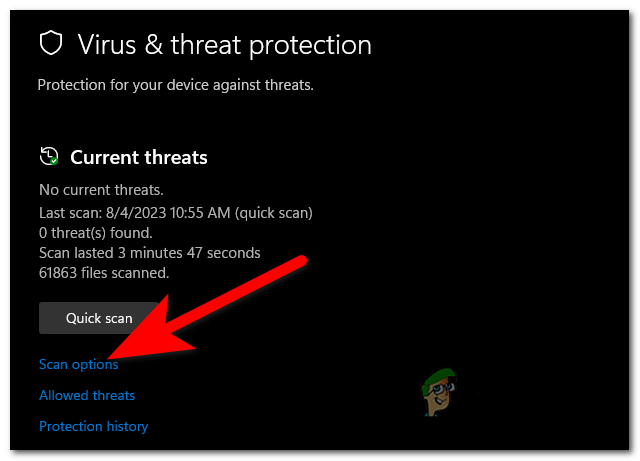
Task: Open the Allowed threats link
Action: pyautogui.click(x=87, y=395)
